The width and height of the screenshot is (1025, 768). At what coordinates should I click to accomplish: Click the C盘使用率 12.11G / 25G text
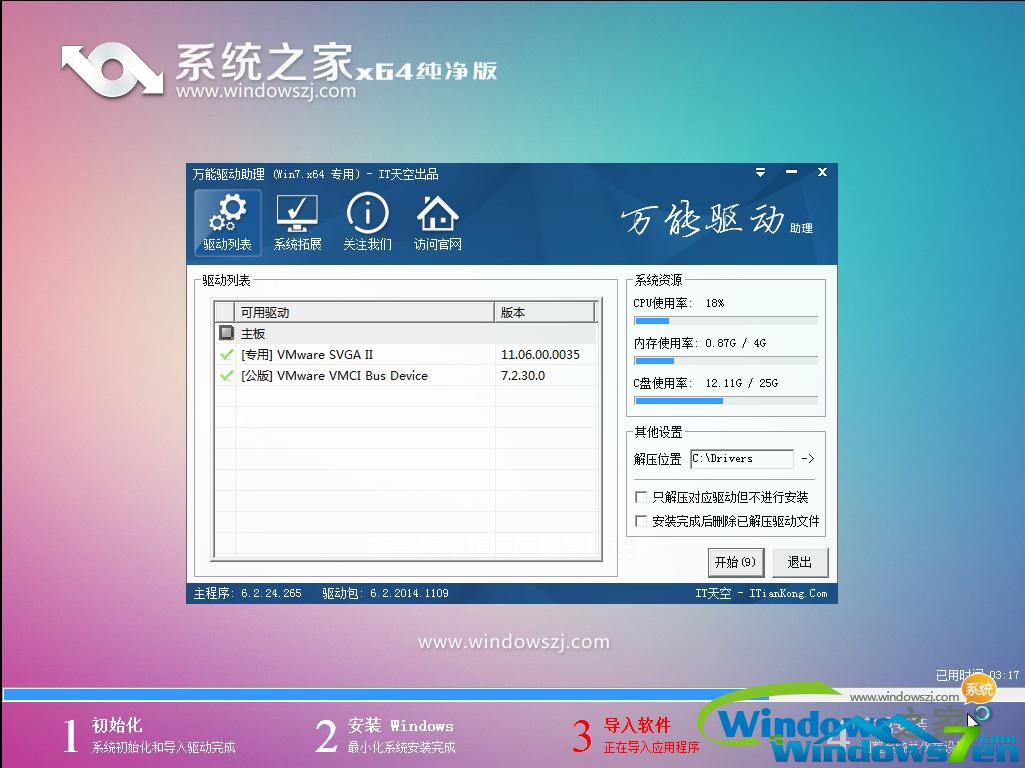point(705,383)
